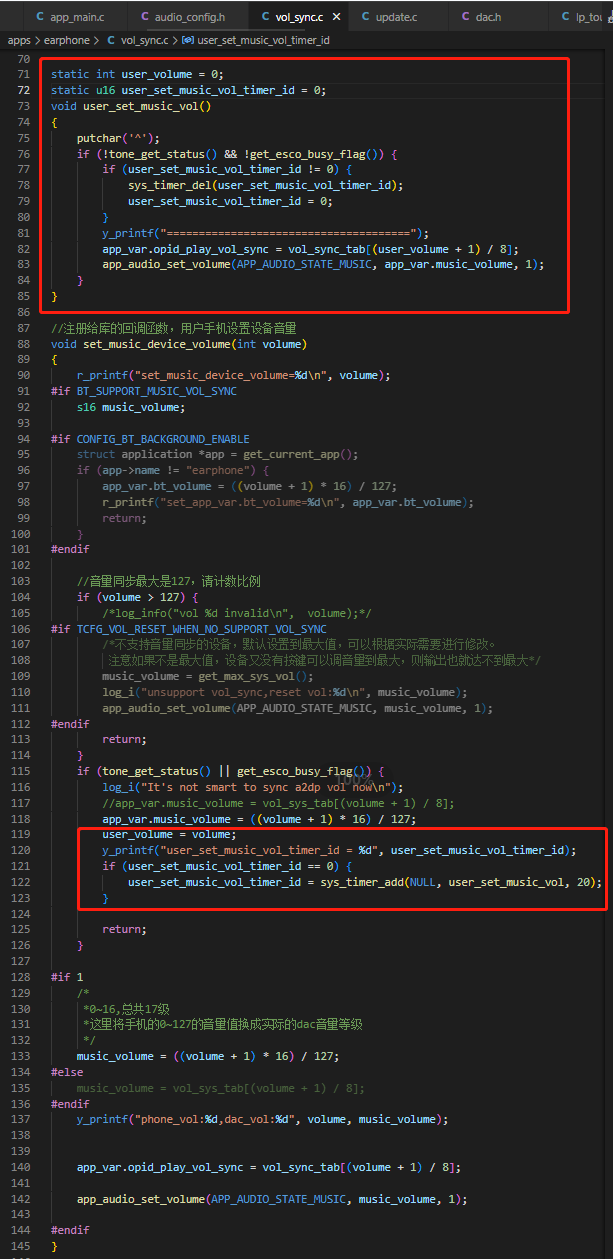Switch to the app_main.c tab
The height and width of the screenshot is (1259, 613).
68,17
